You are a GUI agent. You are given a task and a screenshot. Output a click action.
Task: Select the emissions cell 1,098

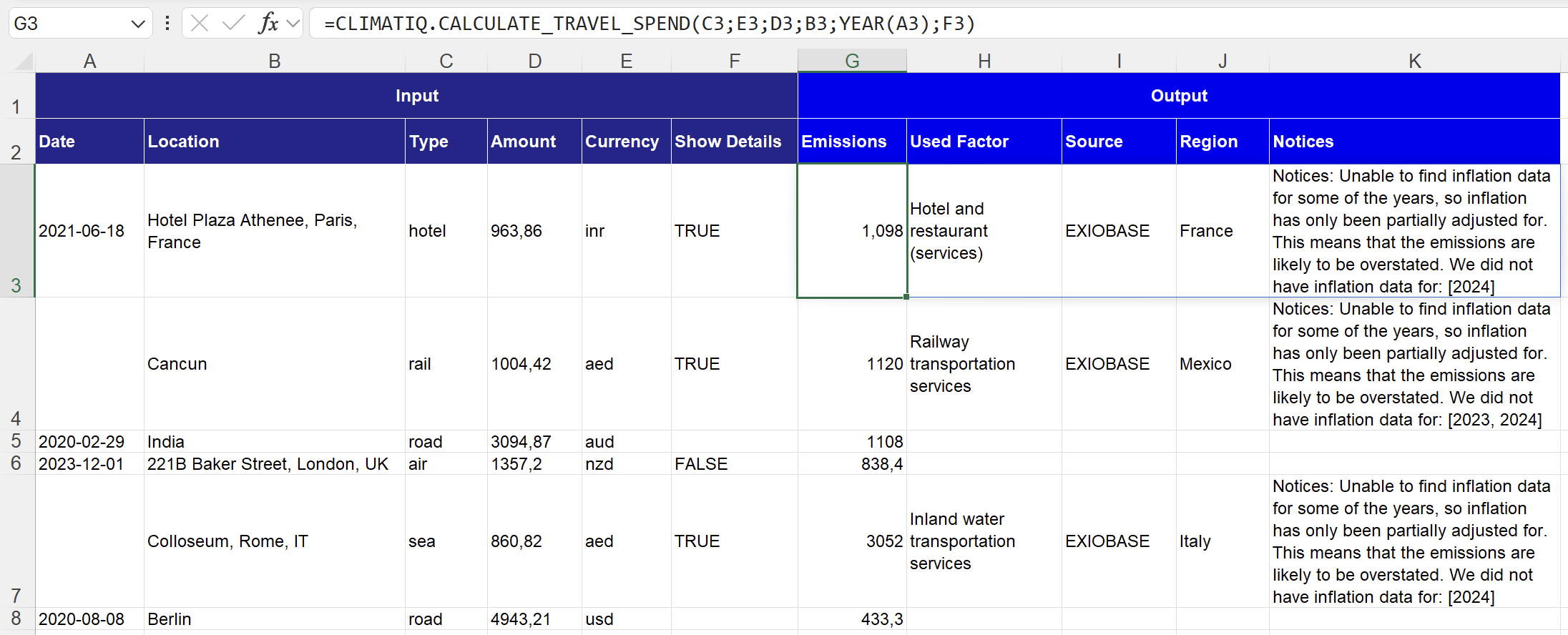coord(852,231)
